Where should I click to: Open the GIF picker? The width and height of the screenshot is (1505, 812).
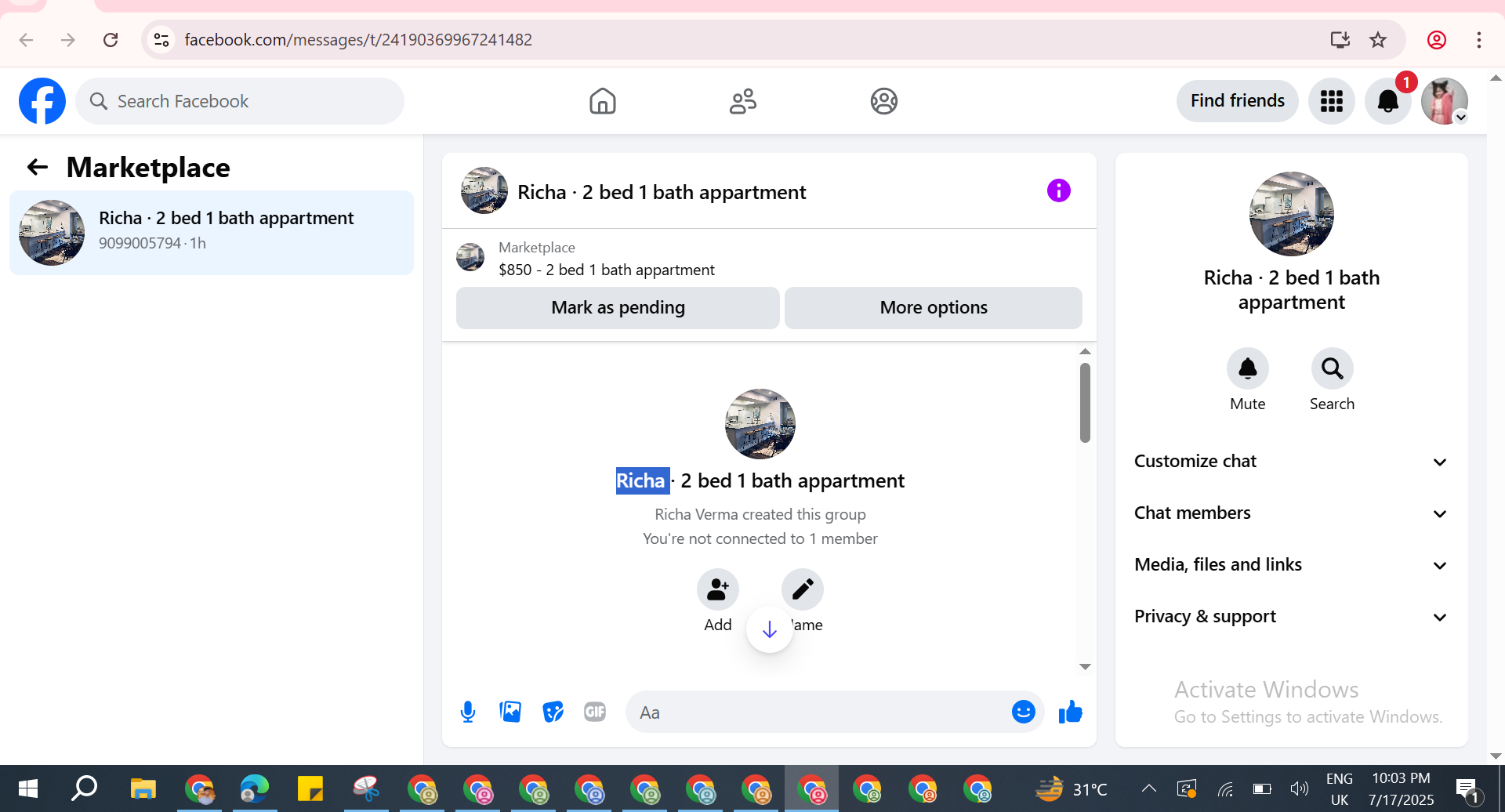click(595, 712)
